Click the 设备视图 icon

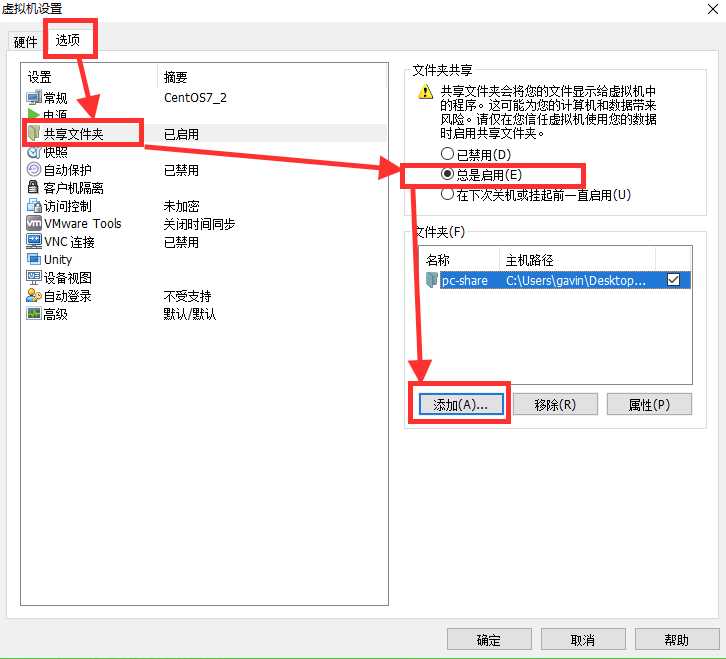point(34,277)
